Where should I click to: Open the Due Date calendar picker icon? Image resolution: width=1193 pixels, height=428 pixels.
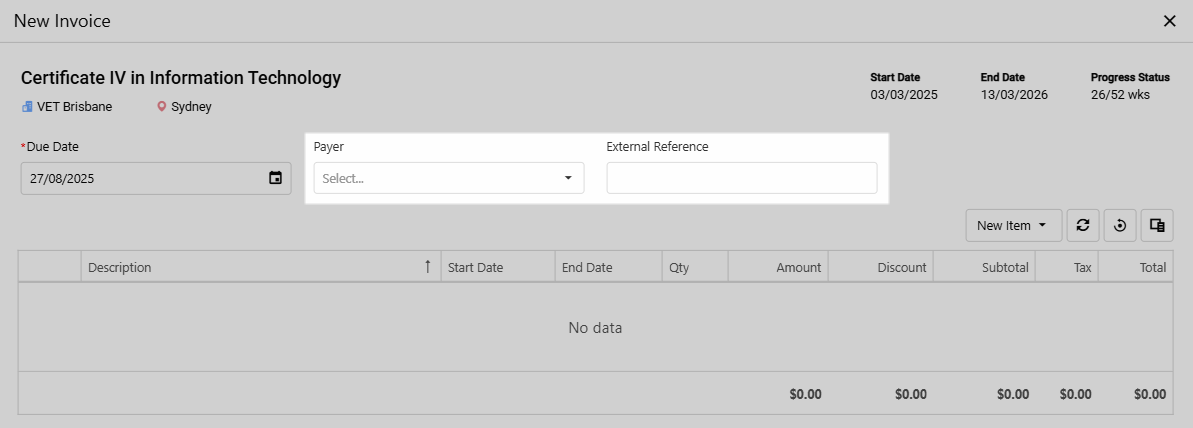tap(275, 179)
